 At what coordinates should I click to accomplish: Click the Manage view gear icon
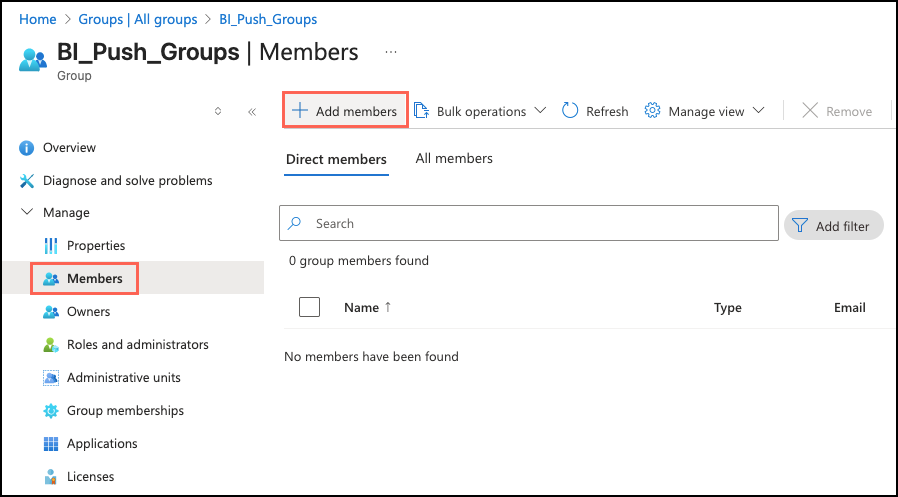(652, 111)
